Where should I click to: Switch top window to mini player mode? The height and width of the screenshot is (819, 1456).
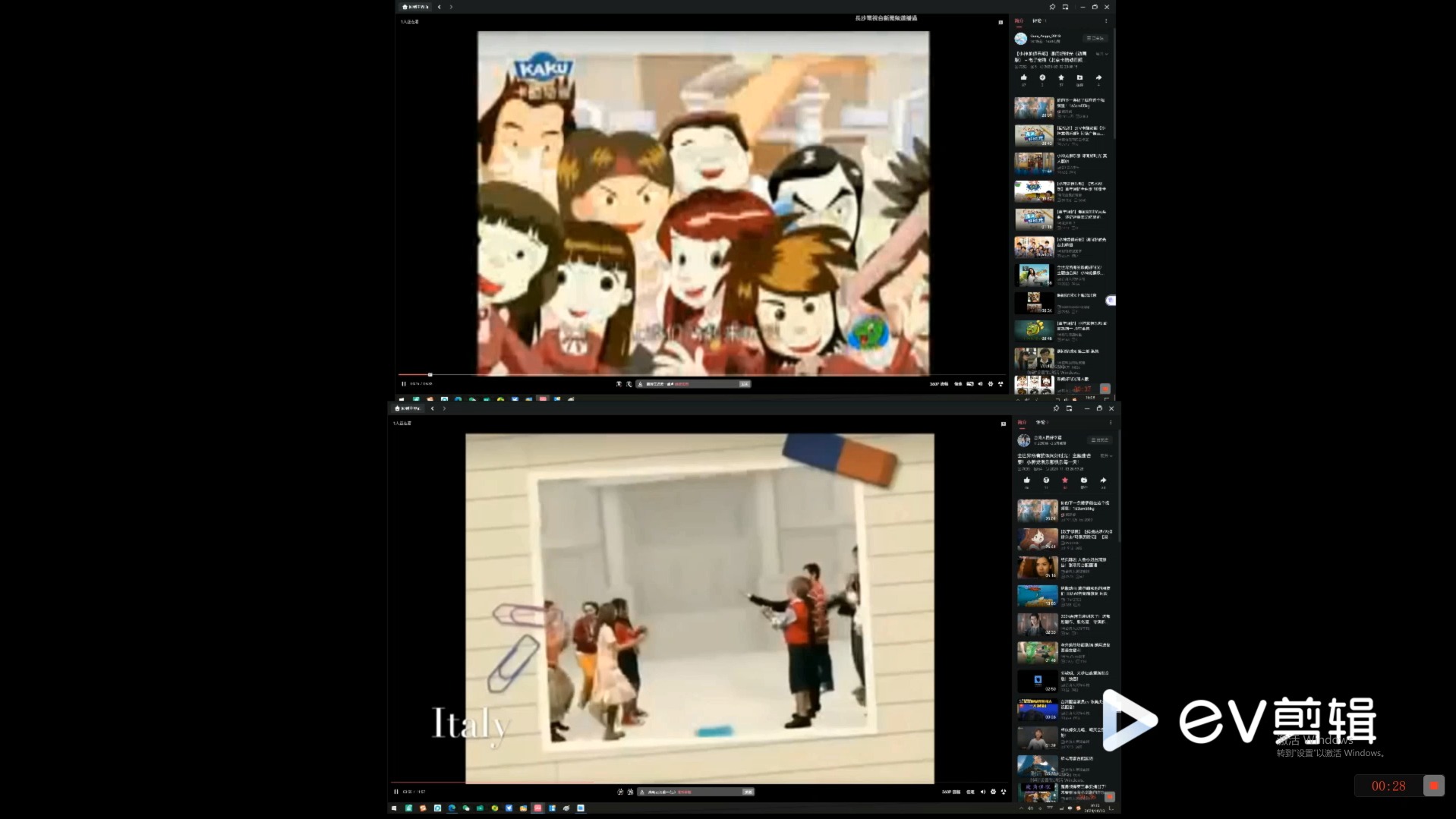click(1065, 7)
